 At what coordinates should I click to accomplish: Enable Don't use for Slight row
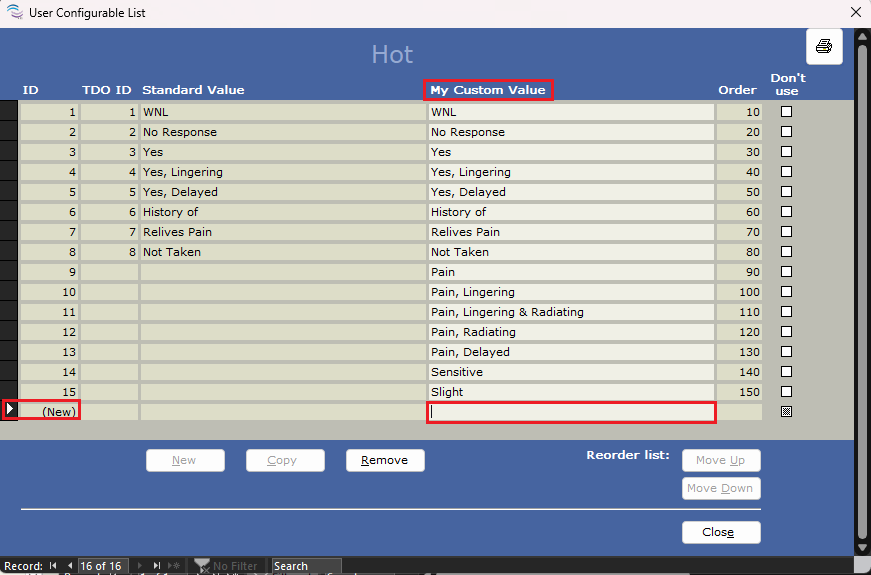pyautogui.click(x=786, y=392)
